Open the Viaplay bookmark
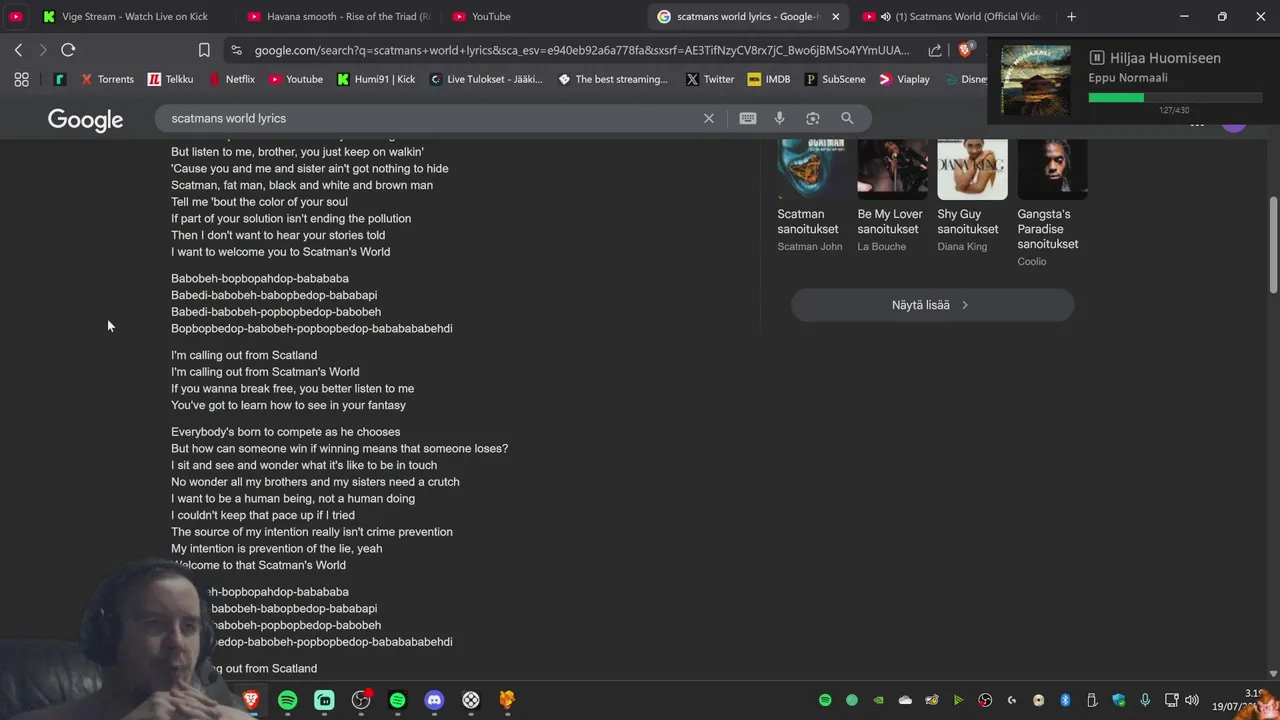This screenshot has width=1280, height=720. tap(904, 79)
